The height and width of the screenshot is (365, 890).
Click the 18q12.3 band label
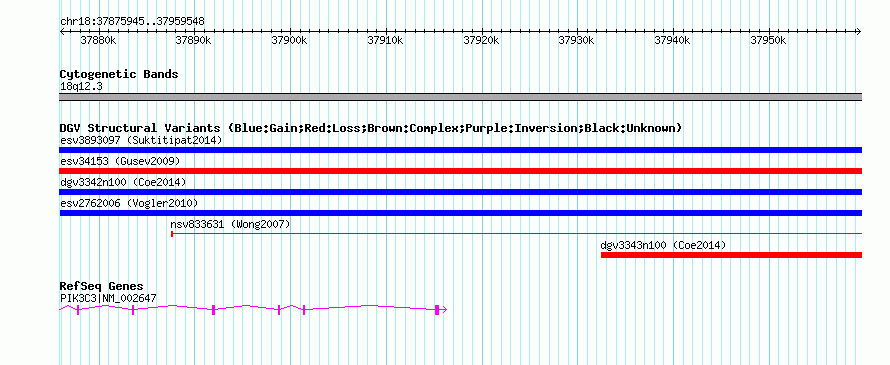[81, 87]
